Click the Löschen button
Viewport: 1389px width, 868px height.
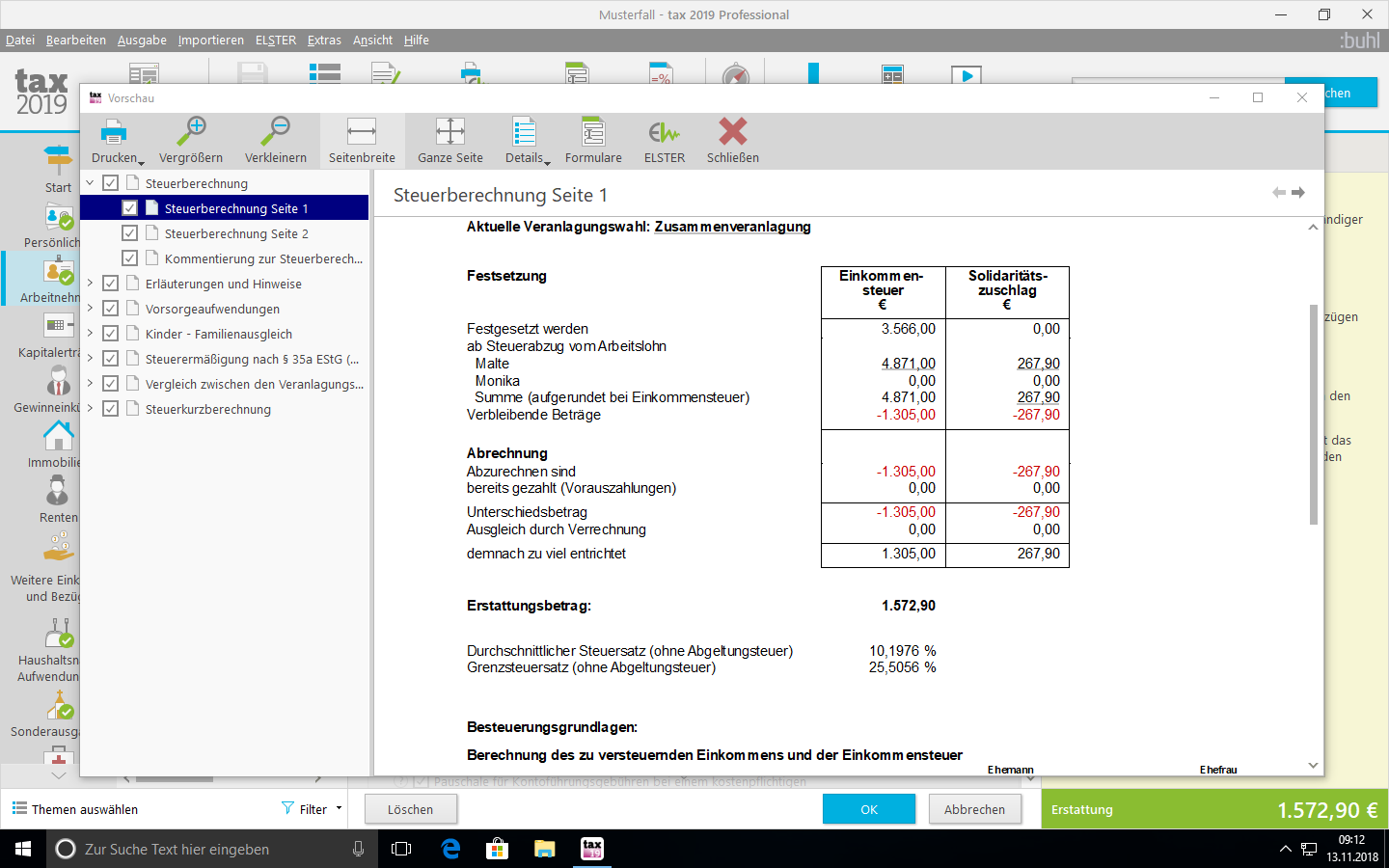coord(411,809)
